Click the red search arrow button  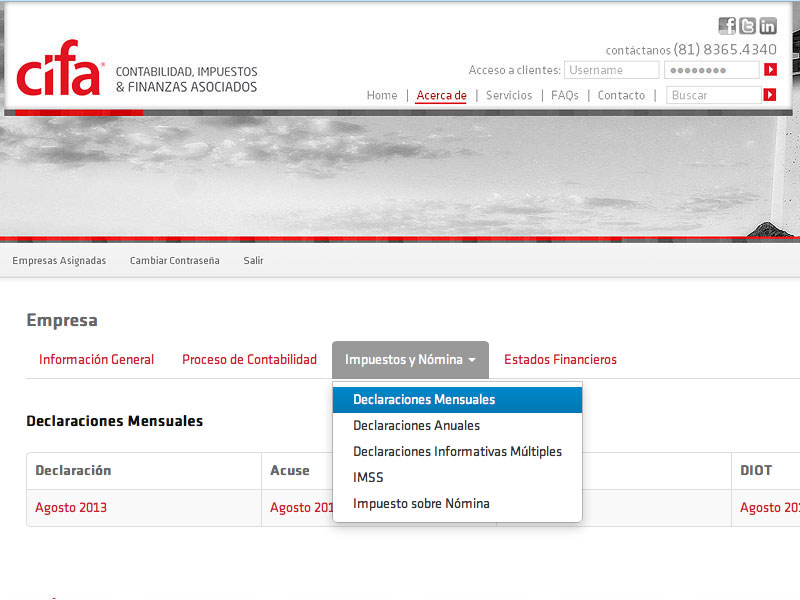pos(770,95)
